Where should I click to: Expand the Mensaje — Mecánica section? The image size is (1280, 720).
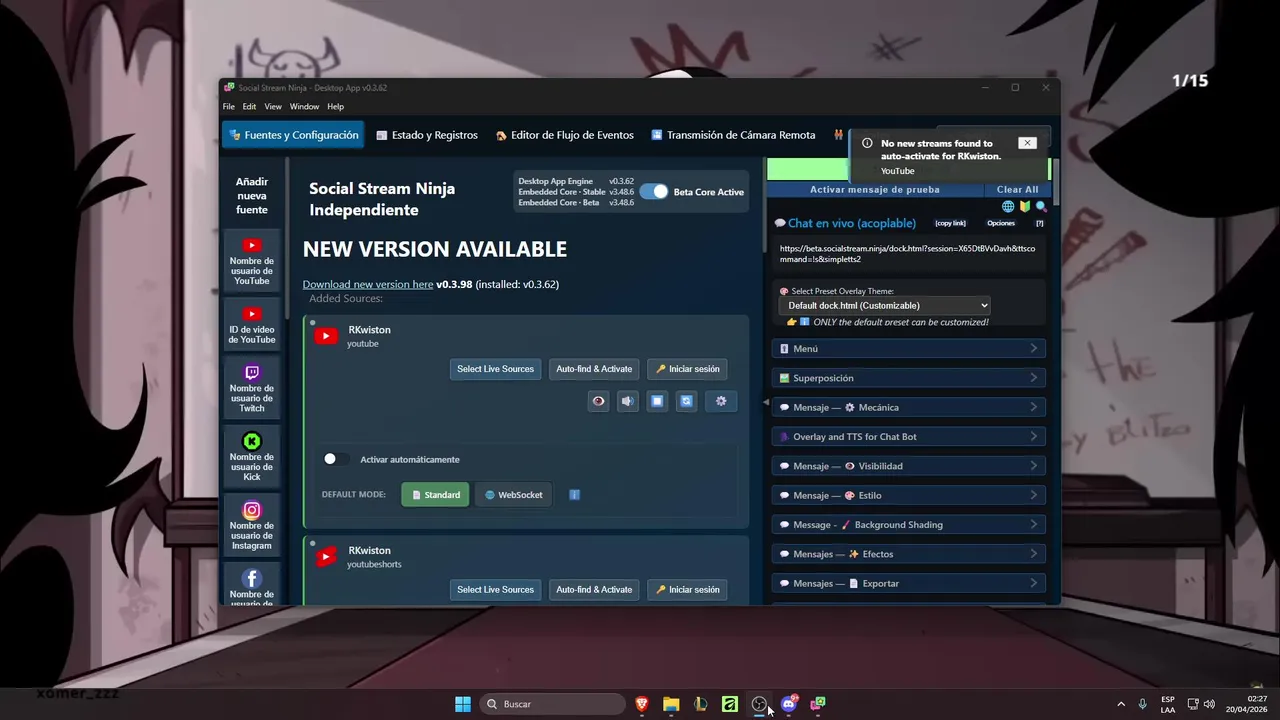(x=909, y=407)
